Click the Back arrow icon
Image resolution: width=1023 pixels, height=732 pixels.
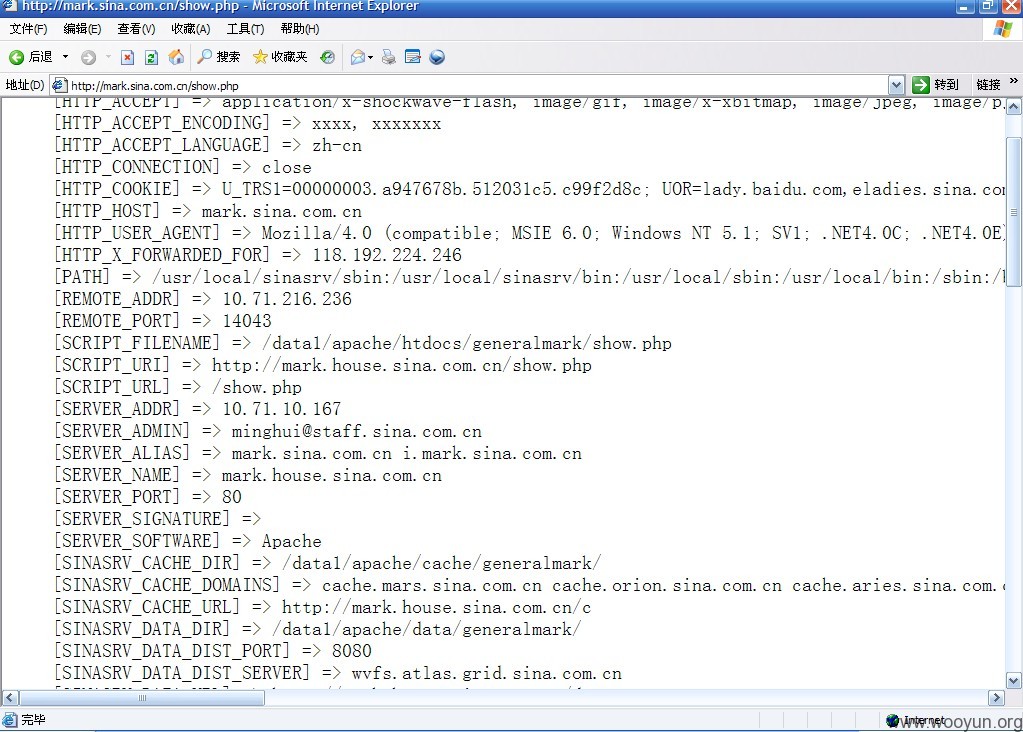point(16,57)
